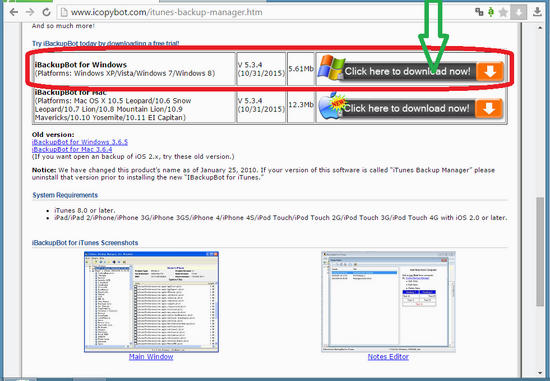View the Notes Editor screenshot thumbnail
This screenshot has height=381, width=550.
(x=388, y=302)
